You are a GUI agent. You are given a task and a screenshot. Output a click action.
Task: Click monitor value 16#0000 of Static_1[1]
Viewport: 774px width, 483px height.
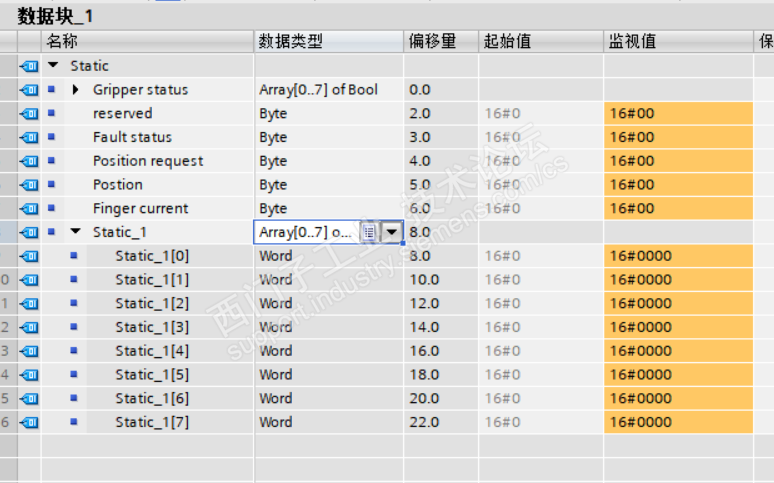678,280
